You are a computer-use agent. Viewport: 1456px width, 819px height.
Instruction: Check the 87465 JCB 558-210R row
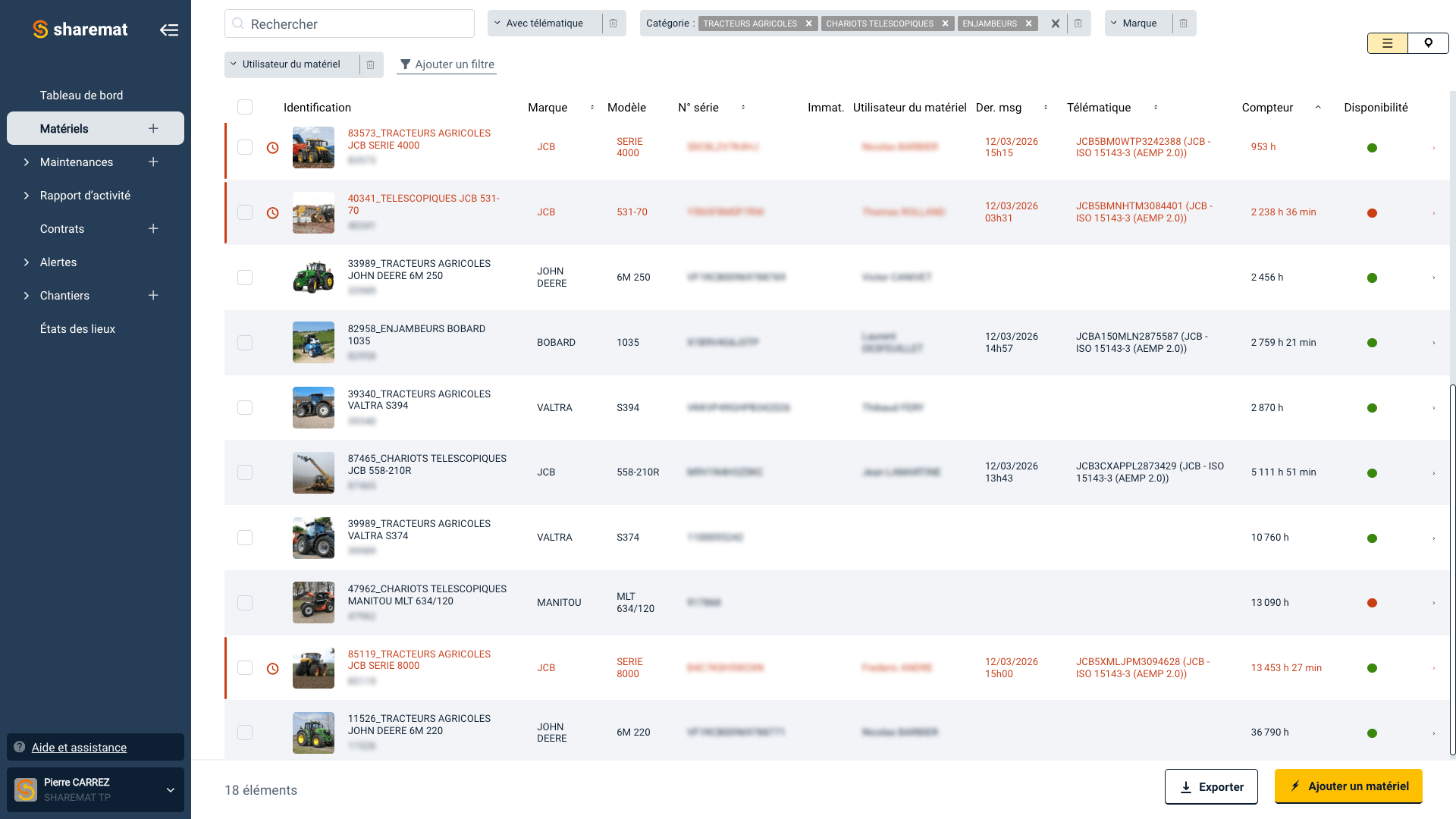click(x=245, y=472)
